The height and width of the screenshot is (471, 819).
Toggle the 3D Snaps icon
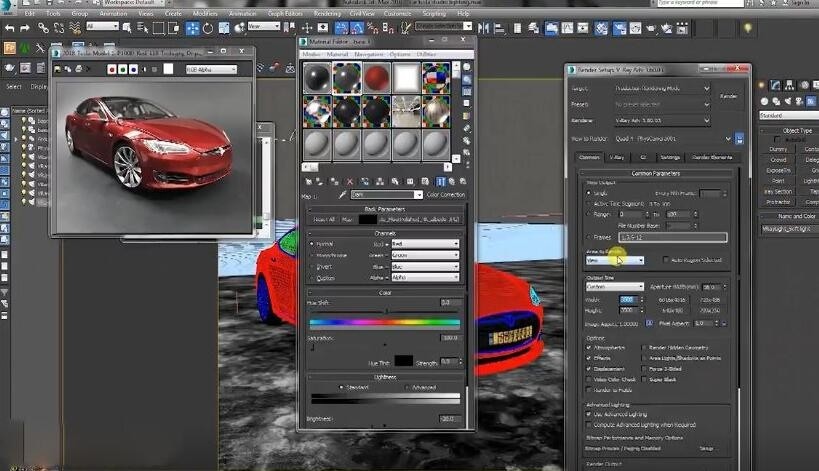click(x=342, y=28)
